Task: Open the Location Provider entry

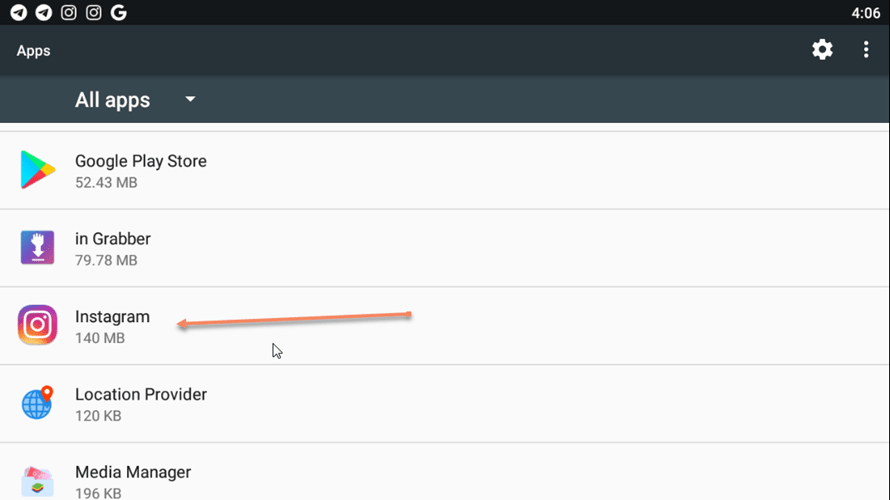Action: tap(445, 404)
